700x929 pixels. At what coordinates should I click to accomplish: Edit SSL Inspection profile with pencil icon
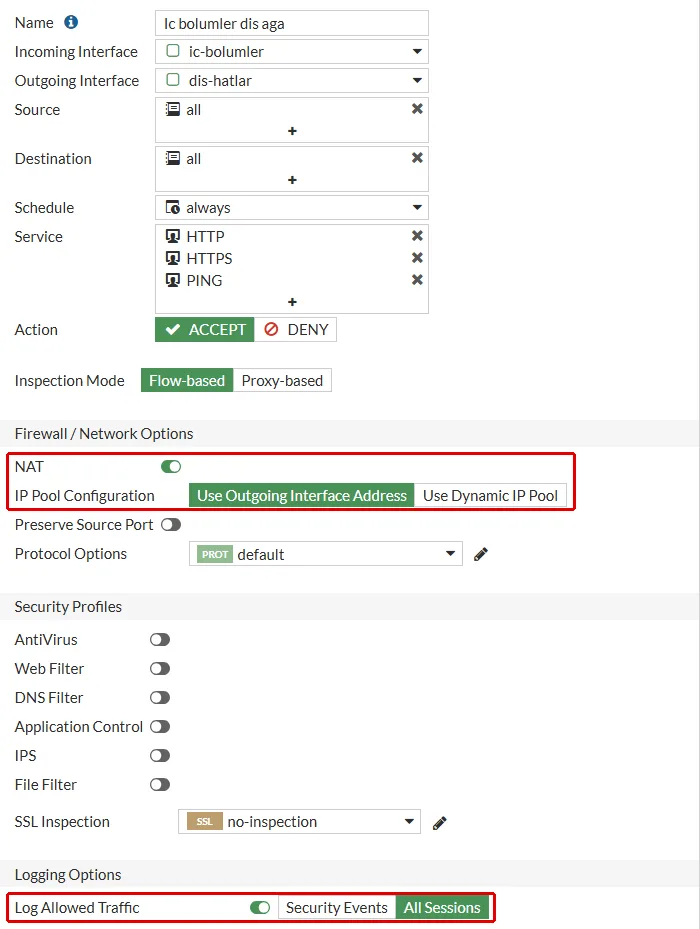click(x=439, y=822)
